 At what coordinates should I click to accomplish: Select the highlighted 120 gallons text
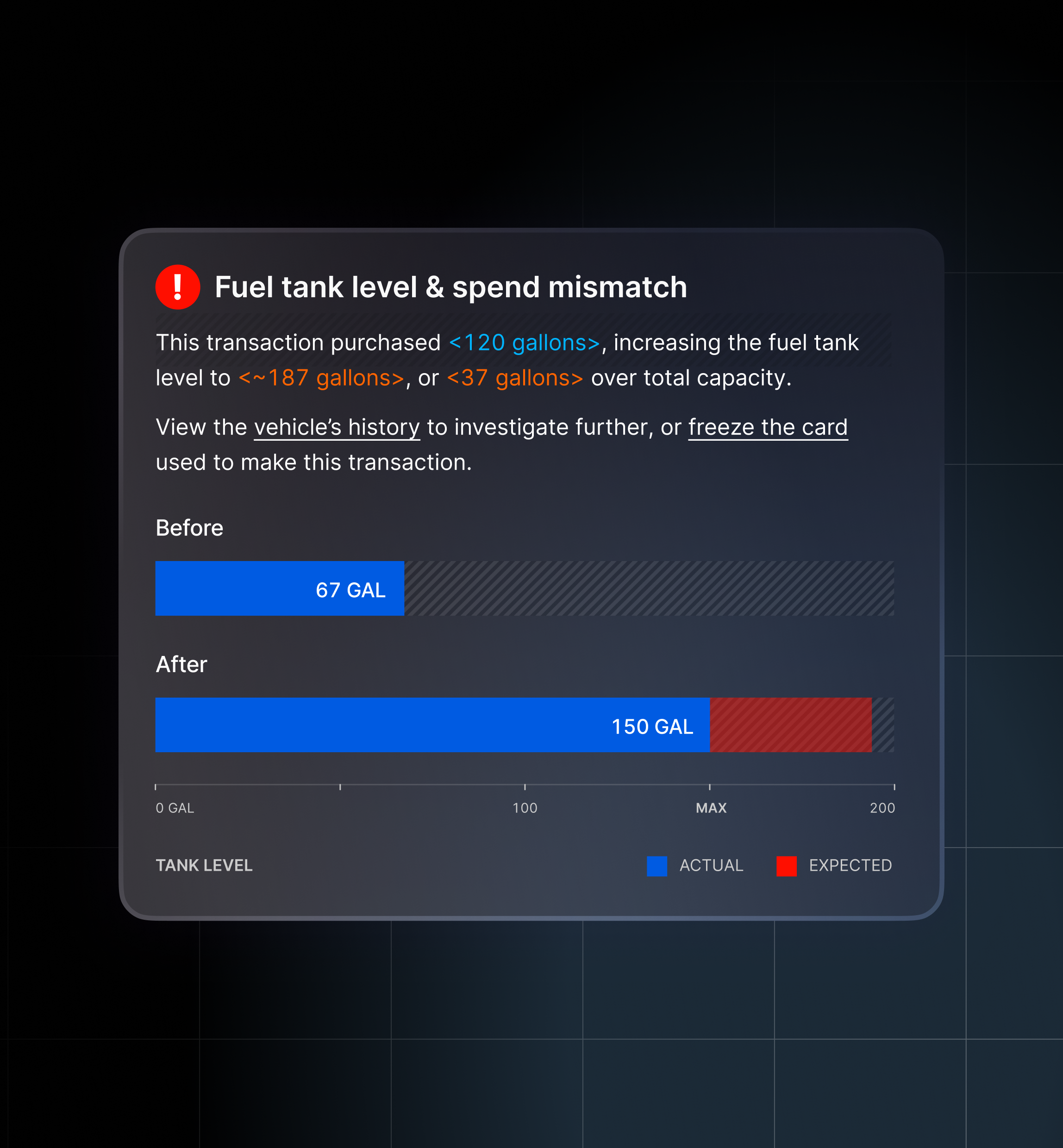coord(524,343)
